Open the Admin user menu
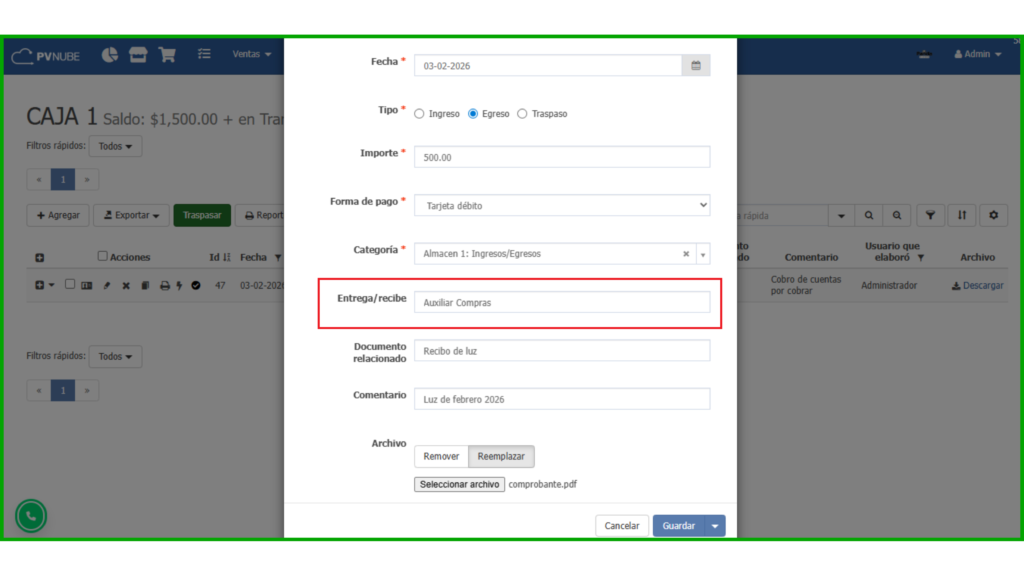This screenshot has height=576, width=1024. click(x=977, y=54)
